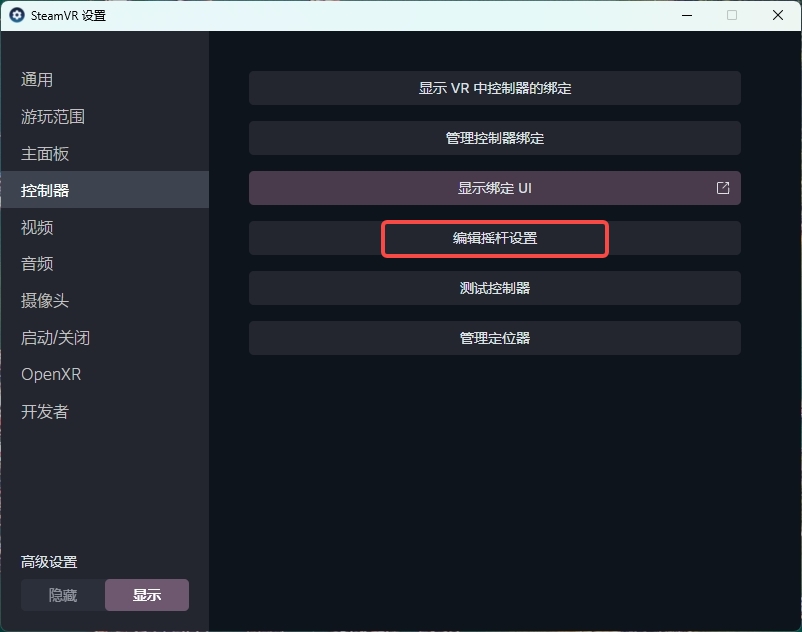Open the 通用 settings tab
802x632 pixels.
click(x=37, y=80)
